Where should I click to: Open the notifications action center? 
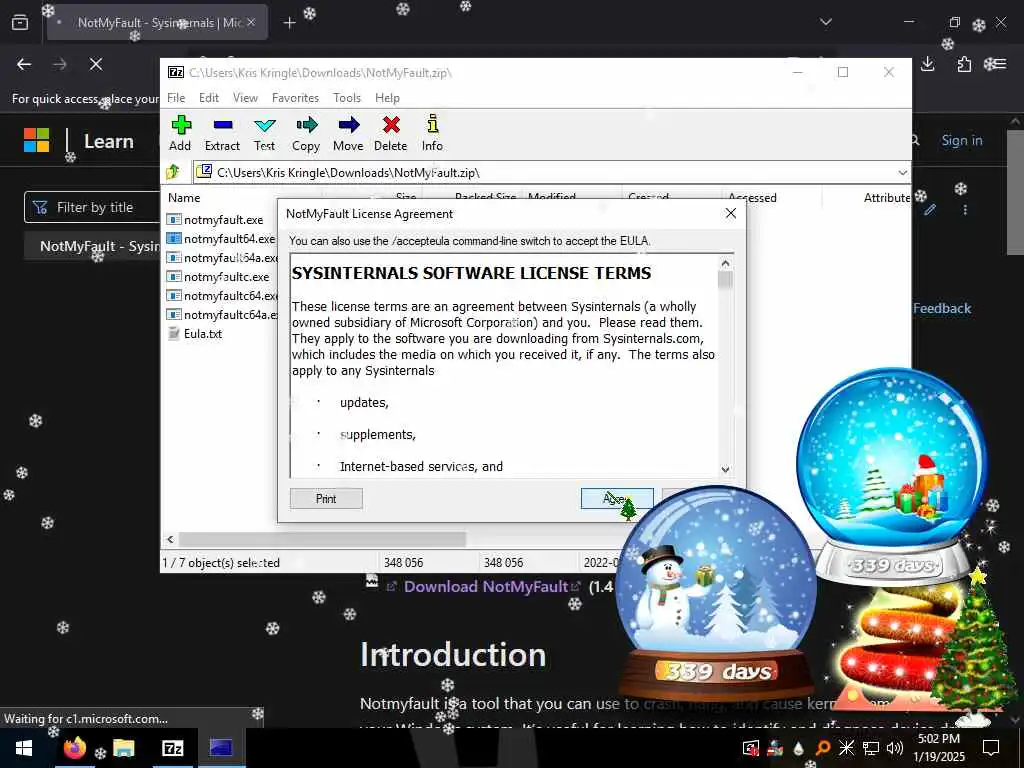(x=991, y=748)
